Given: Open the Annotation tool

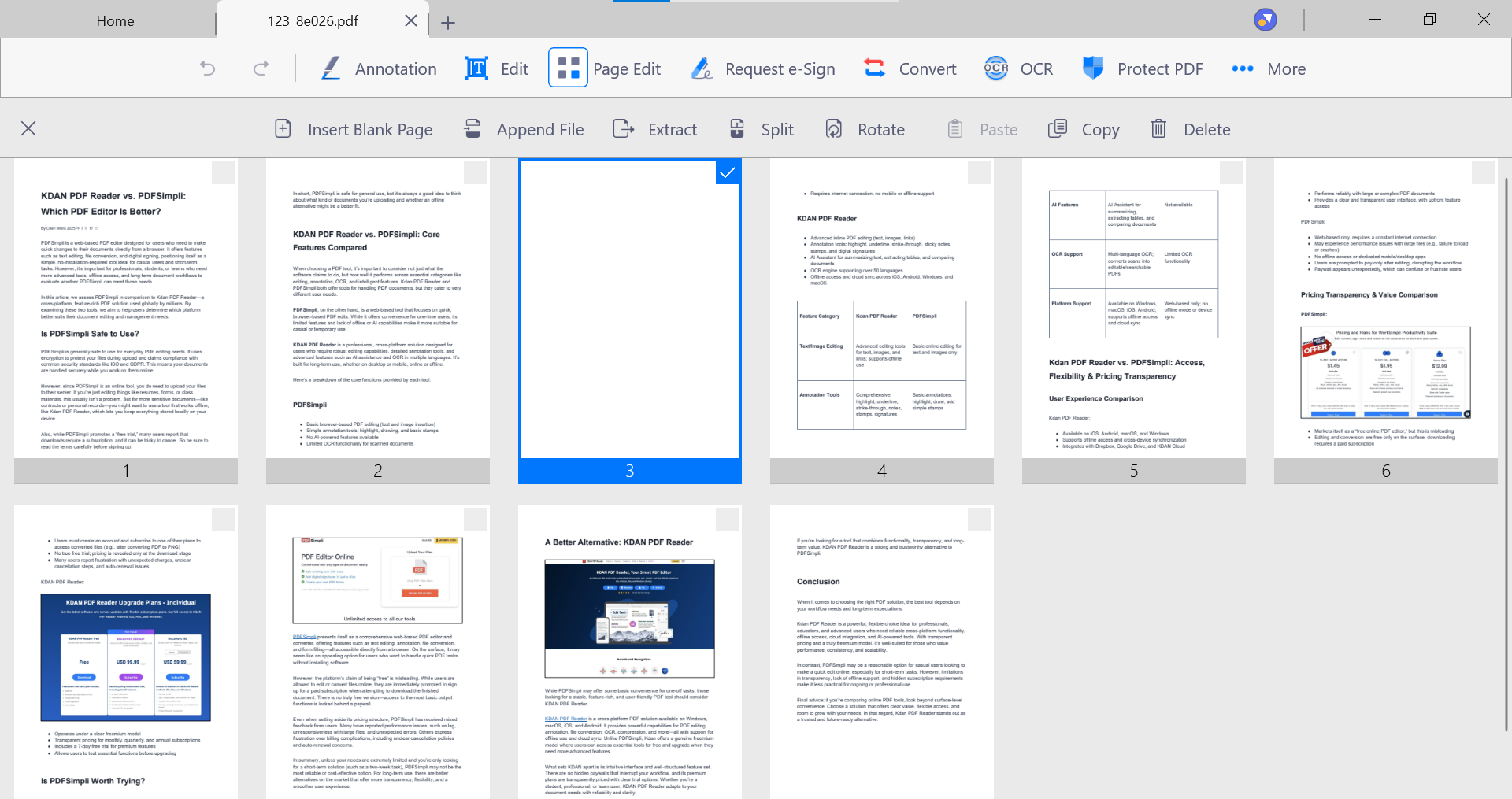Looking at the screenshot, I should click(379, 68).
